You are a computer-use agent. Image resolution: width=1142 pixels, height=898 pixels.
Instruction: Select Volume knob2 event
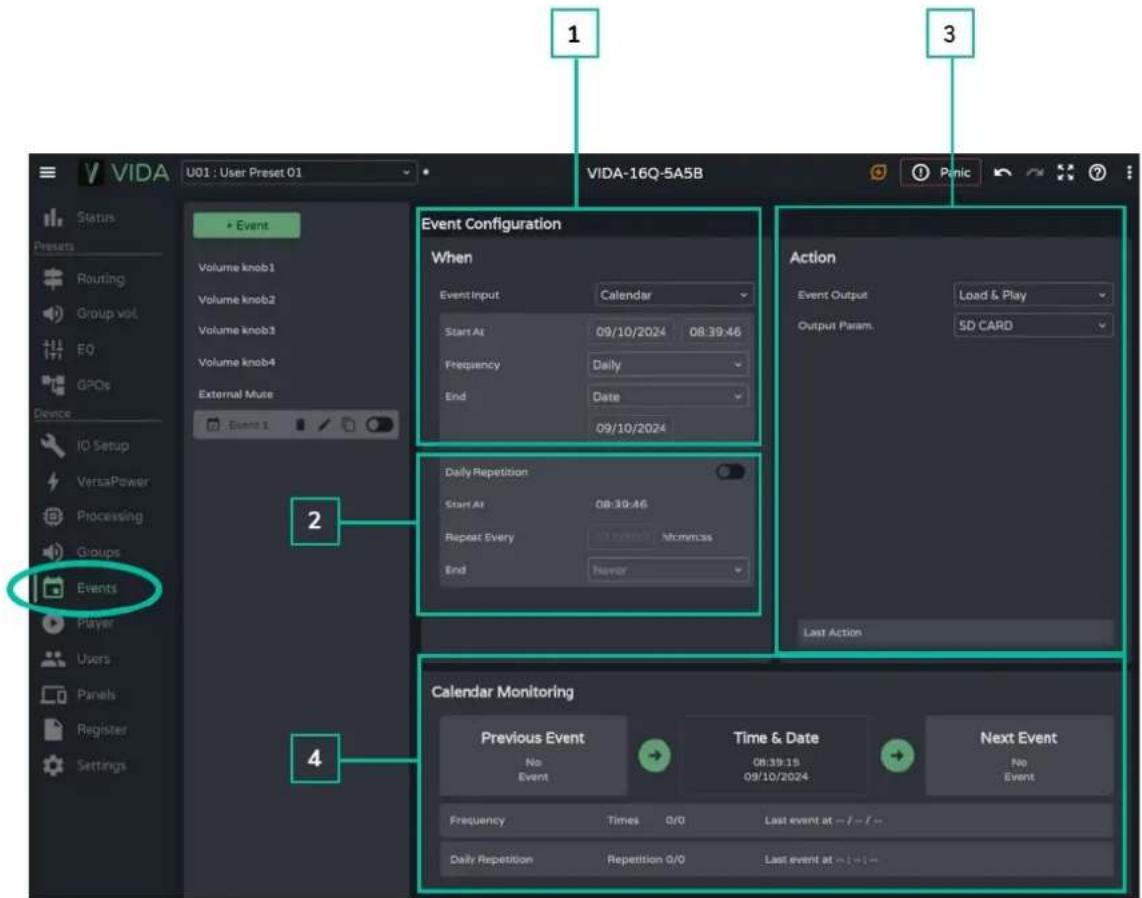(x=236, y=299)
